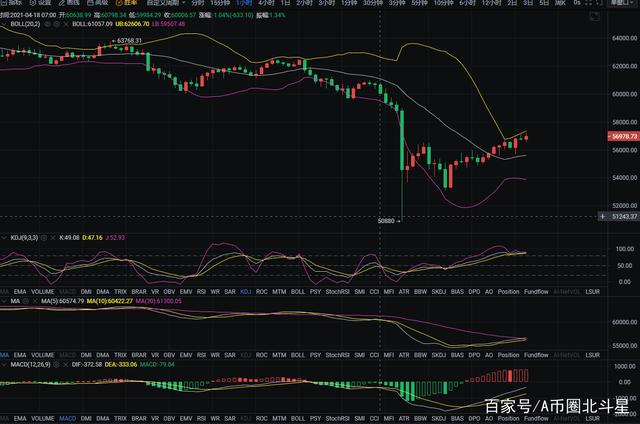This screenshot has height=424, width=640.
Task: Open the 指标 indicators tool
Action: tap(12, 2)
